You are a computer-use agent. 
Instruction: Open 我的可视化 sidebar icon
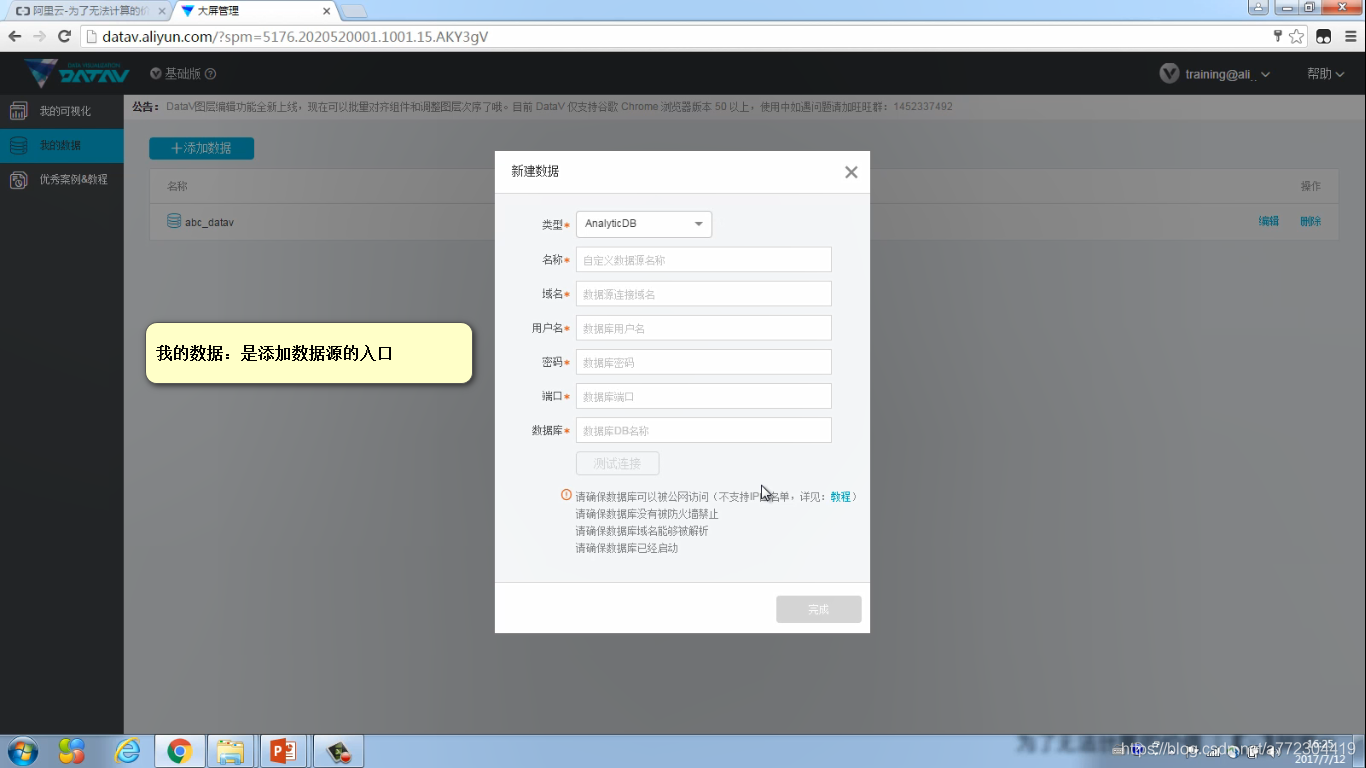18,111
